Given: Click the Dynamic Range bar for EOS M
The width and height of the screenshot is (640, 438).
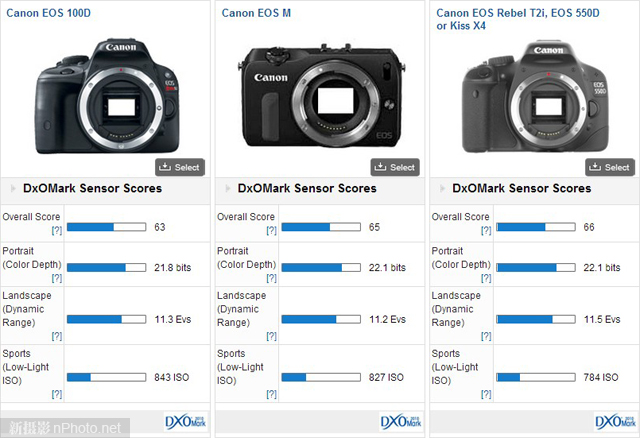Looking at the screenshot, I should coord(321,319).
